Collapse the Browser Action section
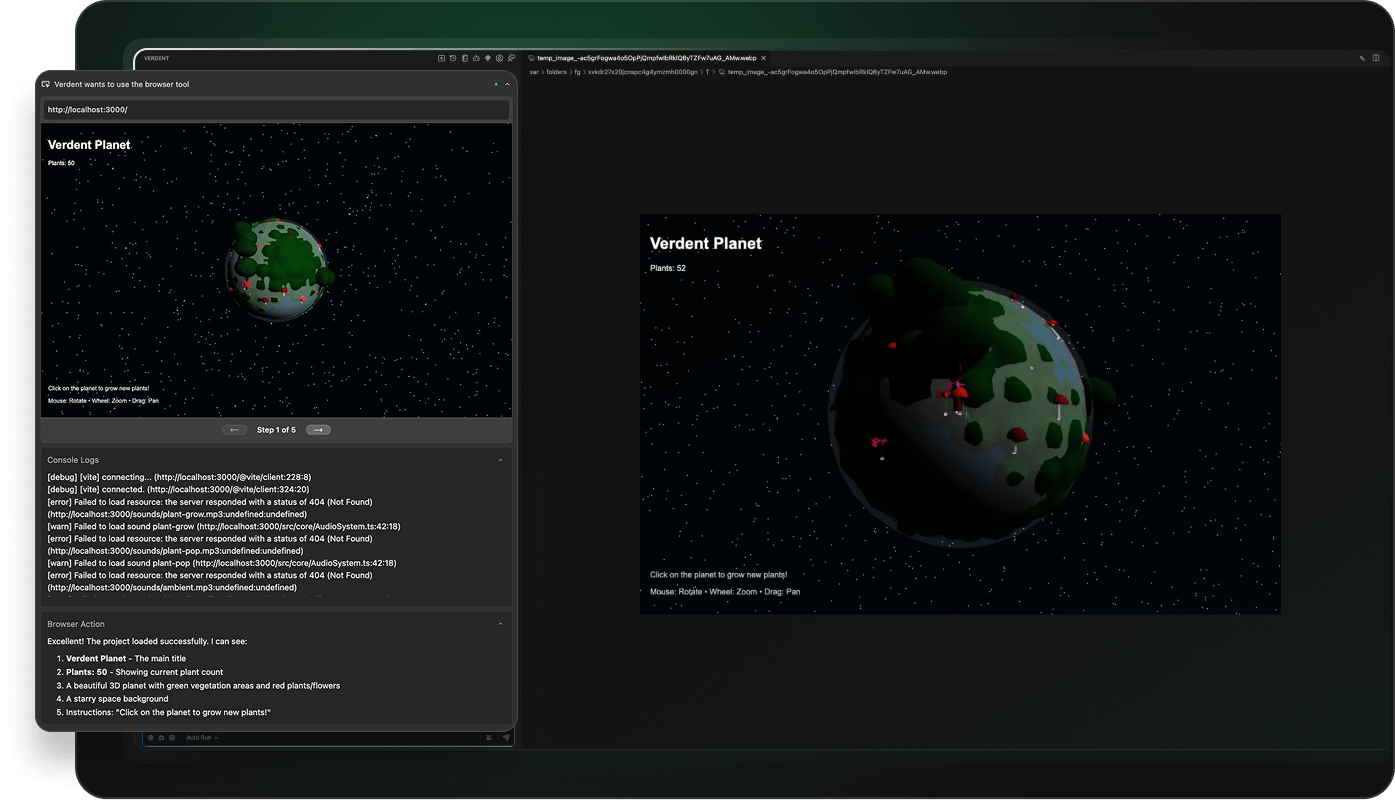Screen dimensions: 1395x800 [501, 624]
